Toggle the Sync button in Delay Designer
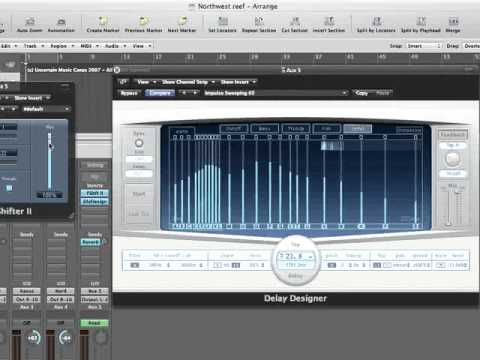The image size is (480, 360). (139, 143)
